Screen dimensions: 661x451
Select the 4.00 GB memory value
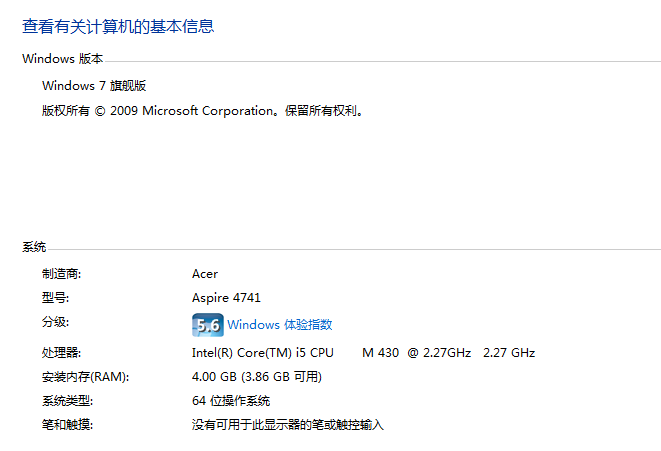point(257,377)
